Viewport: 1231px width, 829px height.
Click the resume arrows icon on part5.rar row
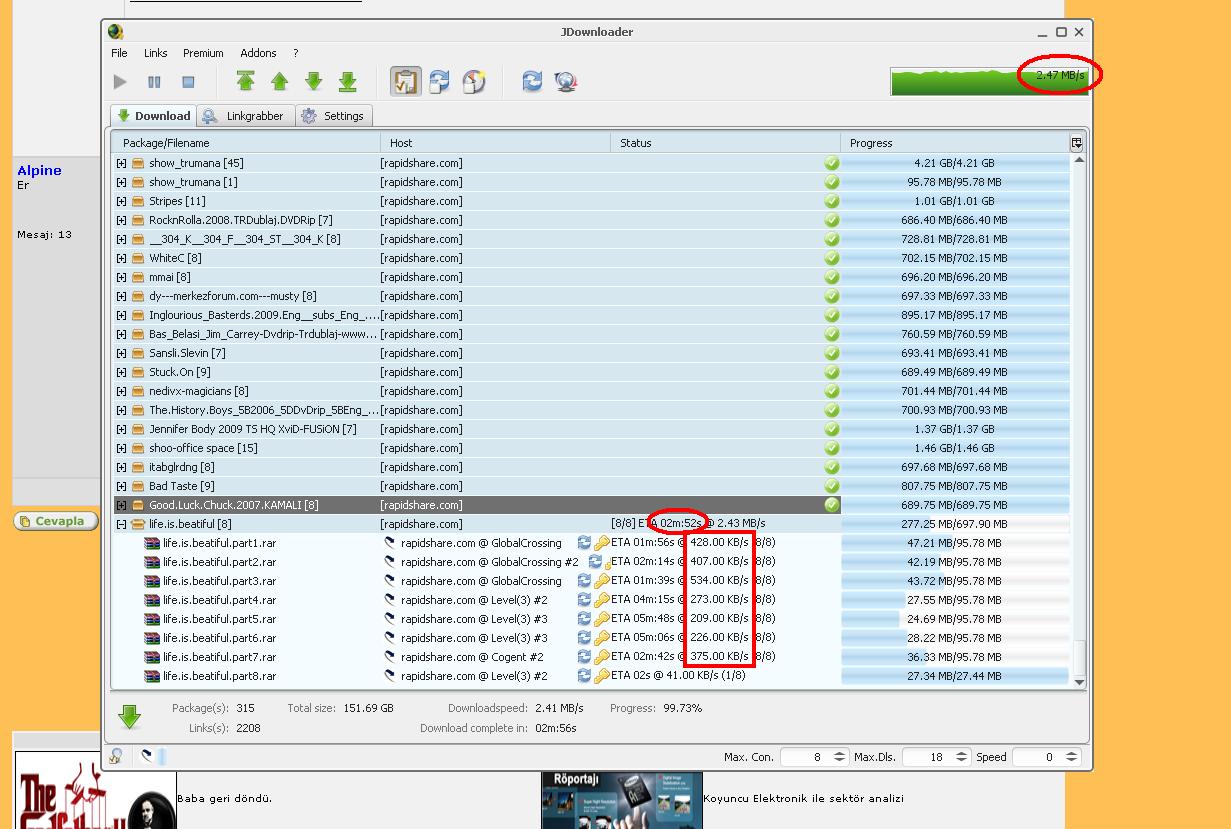click(x=585, y=619)
